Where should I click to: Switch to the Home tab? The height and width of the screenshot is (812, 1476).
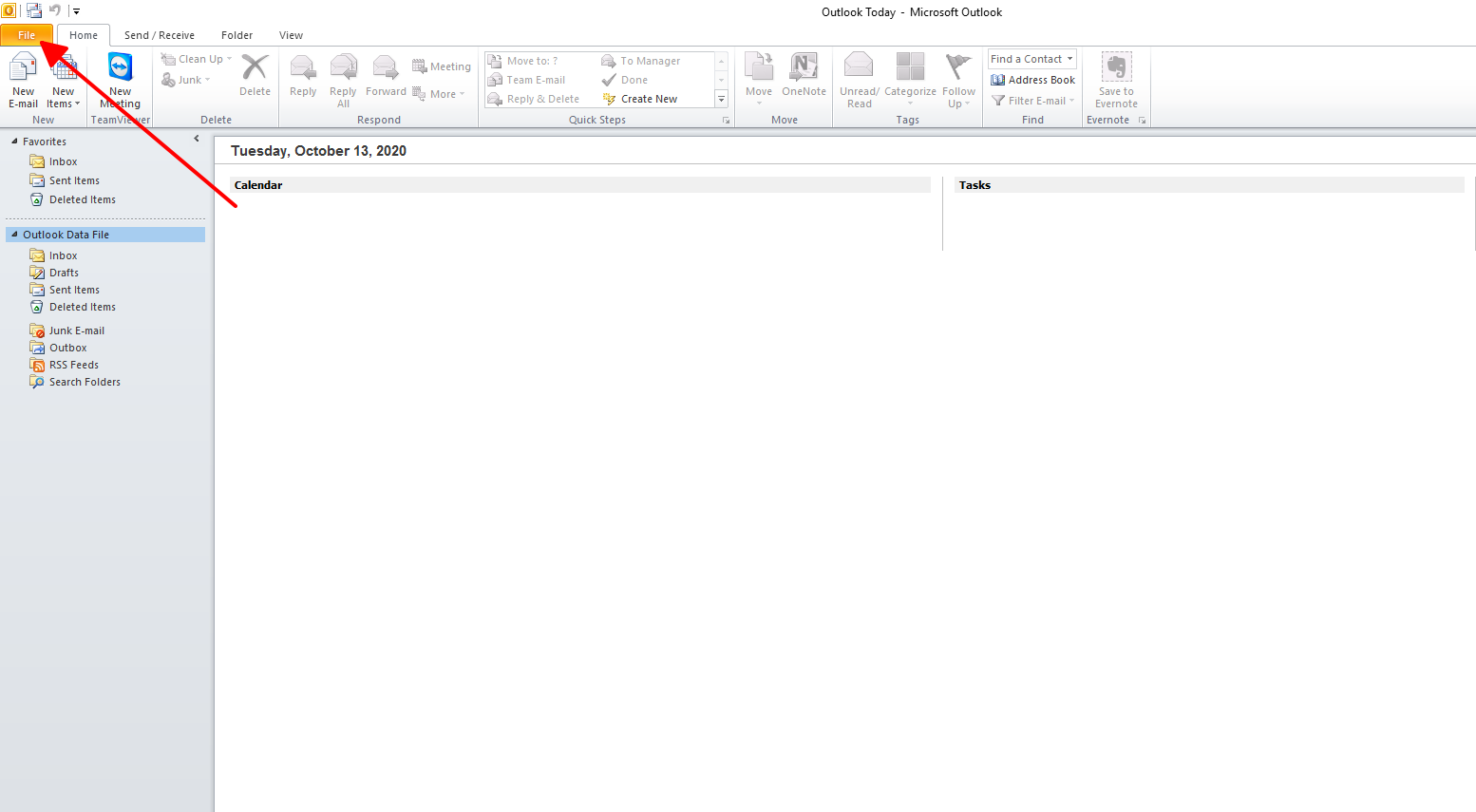pyautogui.click(x=84, y=35)
